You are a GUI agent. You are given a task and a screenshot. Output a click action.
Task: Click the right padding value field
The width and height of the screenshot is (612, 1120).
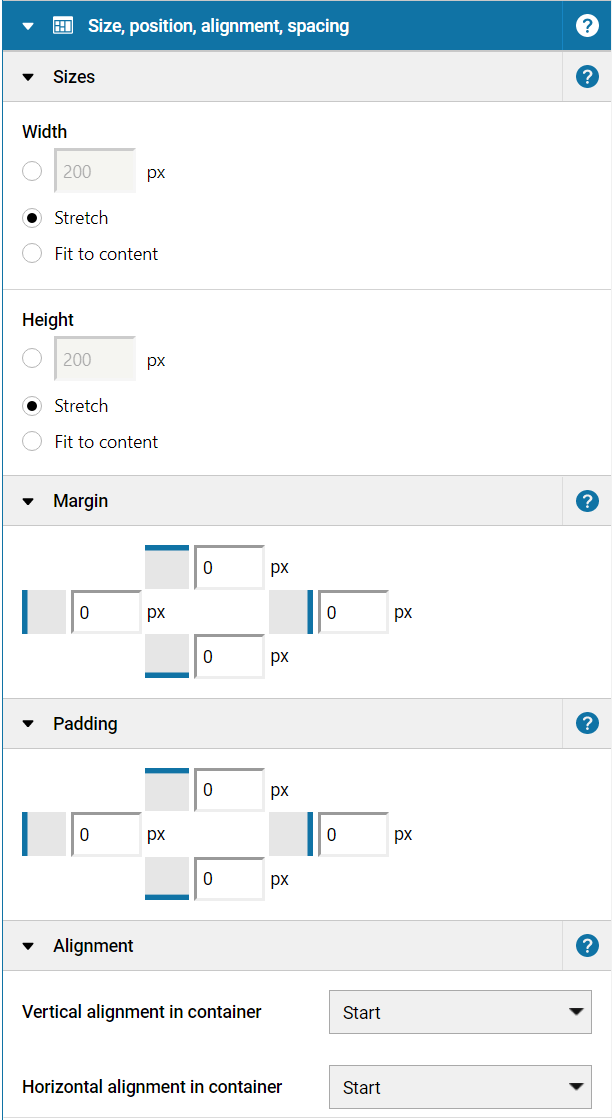tap(353, 834)
